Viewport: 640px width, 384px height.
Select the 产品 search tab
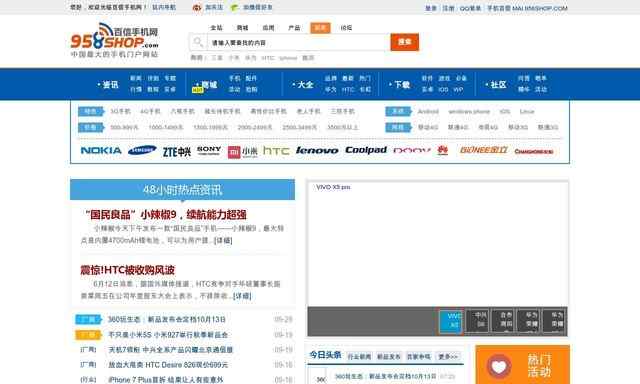point(294,28)
